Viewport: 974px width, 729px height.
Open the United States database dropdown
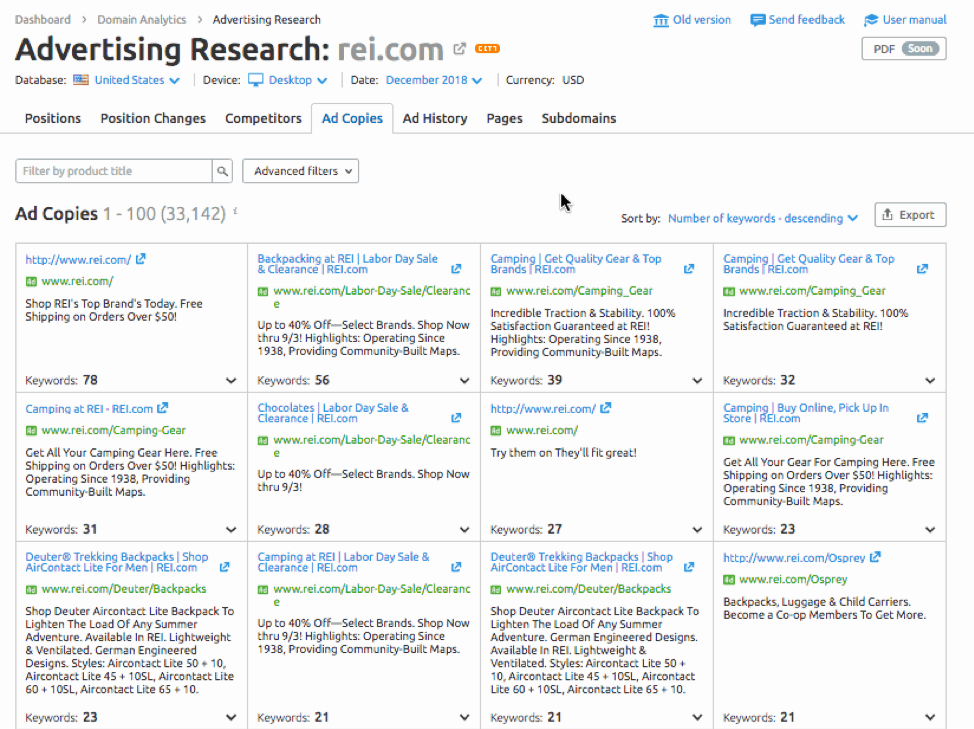click(137, 80)
